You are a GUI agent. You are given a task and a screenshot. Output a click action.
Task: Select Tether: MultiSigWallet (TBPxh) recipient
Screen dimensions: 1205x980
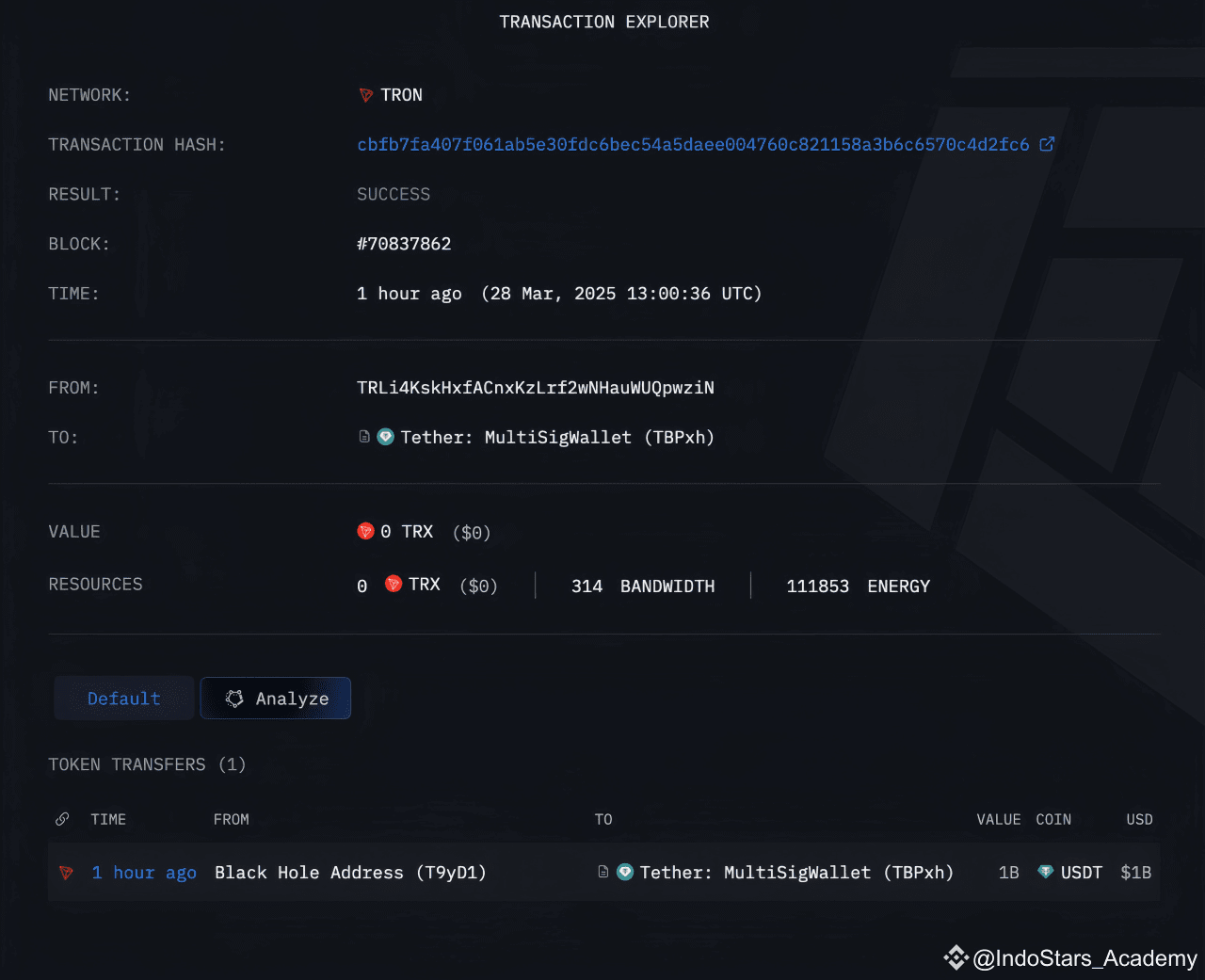click(796, 873)
